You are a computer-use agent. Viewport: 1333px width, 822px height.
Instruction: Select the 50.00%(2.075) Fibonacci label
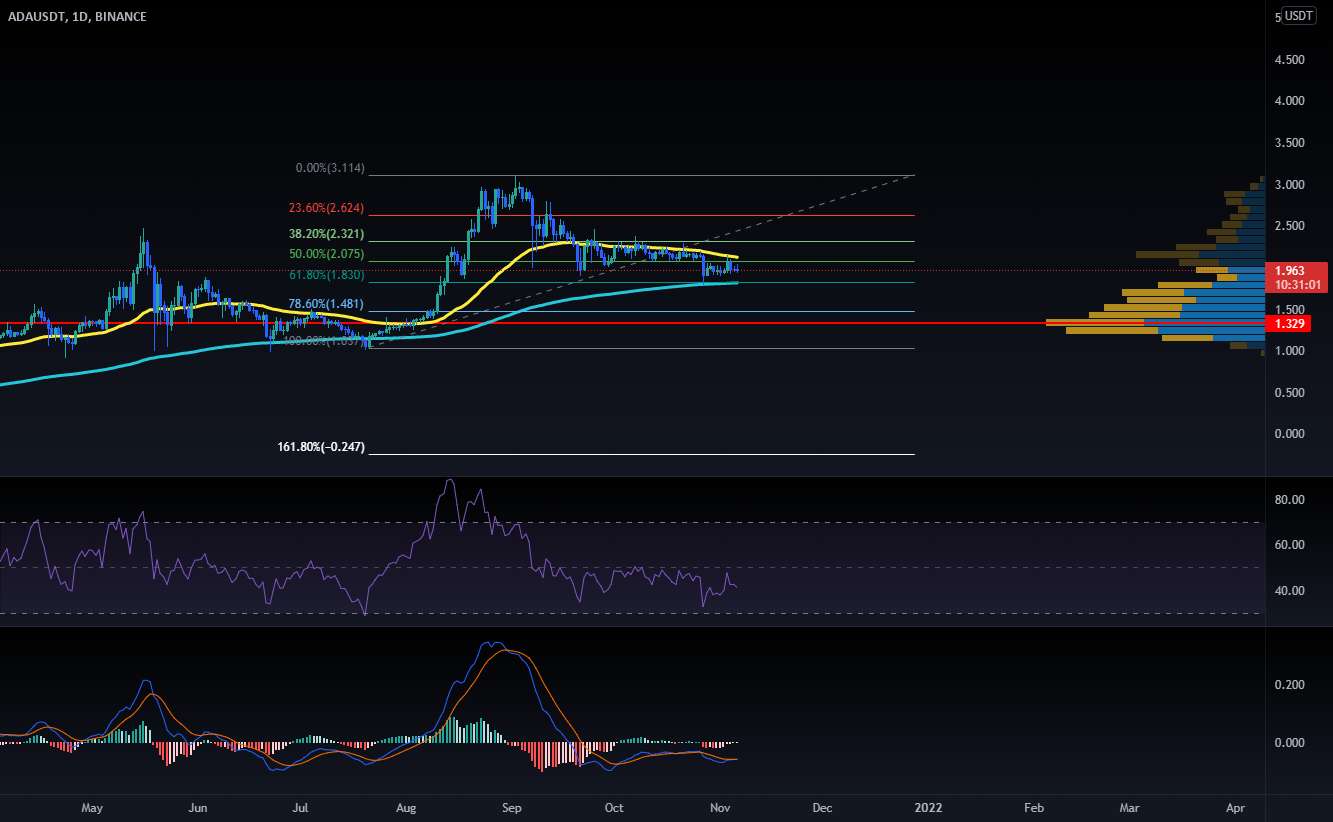click(327, 255)
